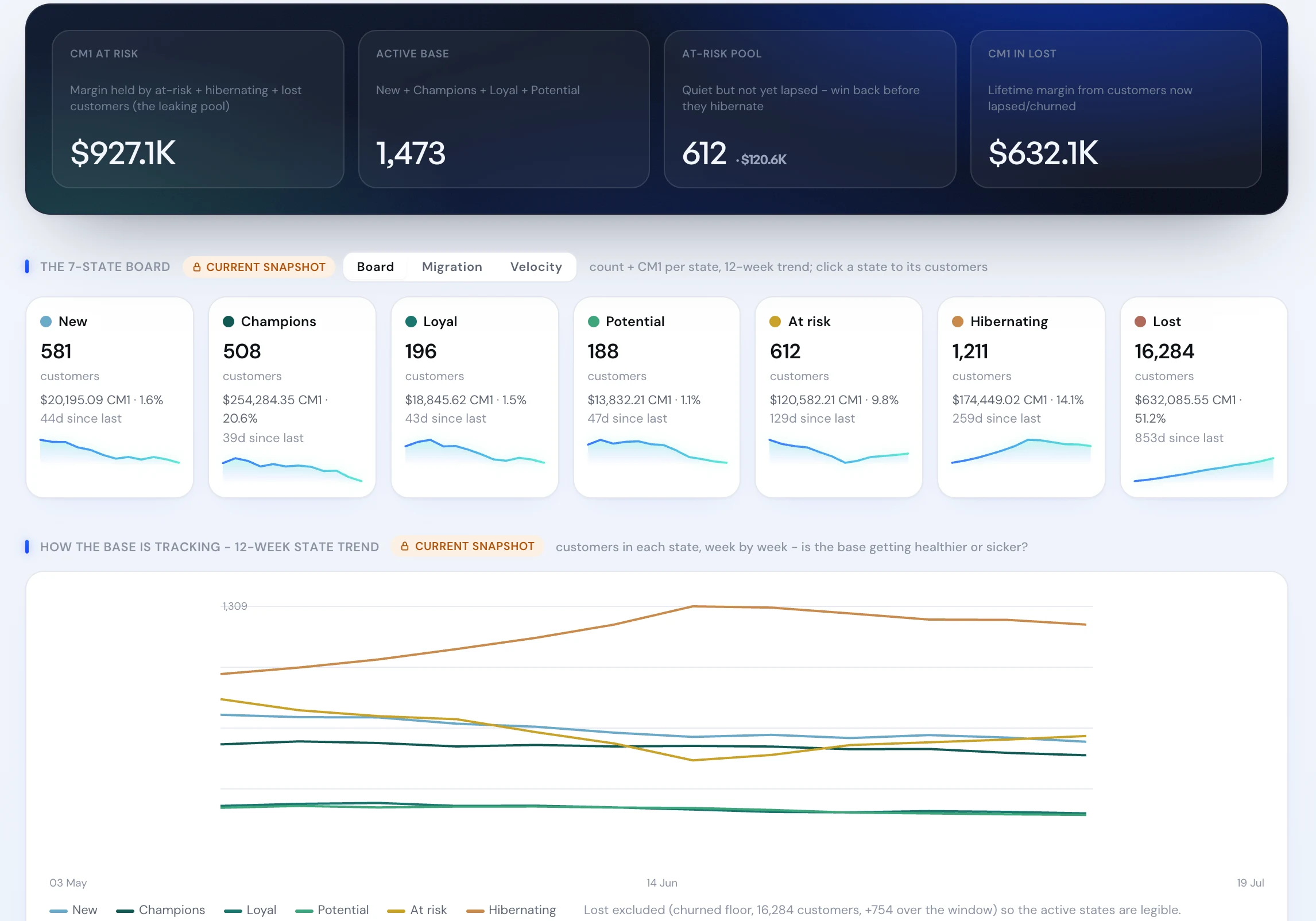Open the Lost state card
The width and height of the screenshot is (1316, 921).
coord(1204,397)
